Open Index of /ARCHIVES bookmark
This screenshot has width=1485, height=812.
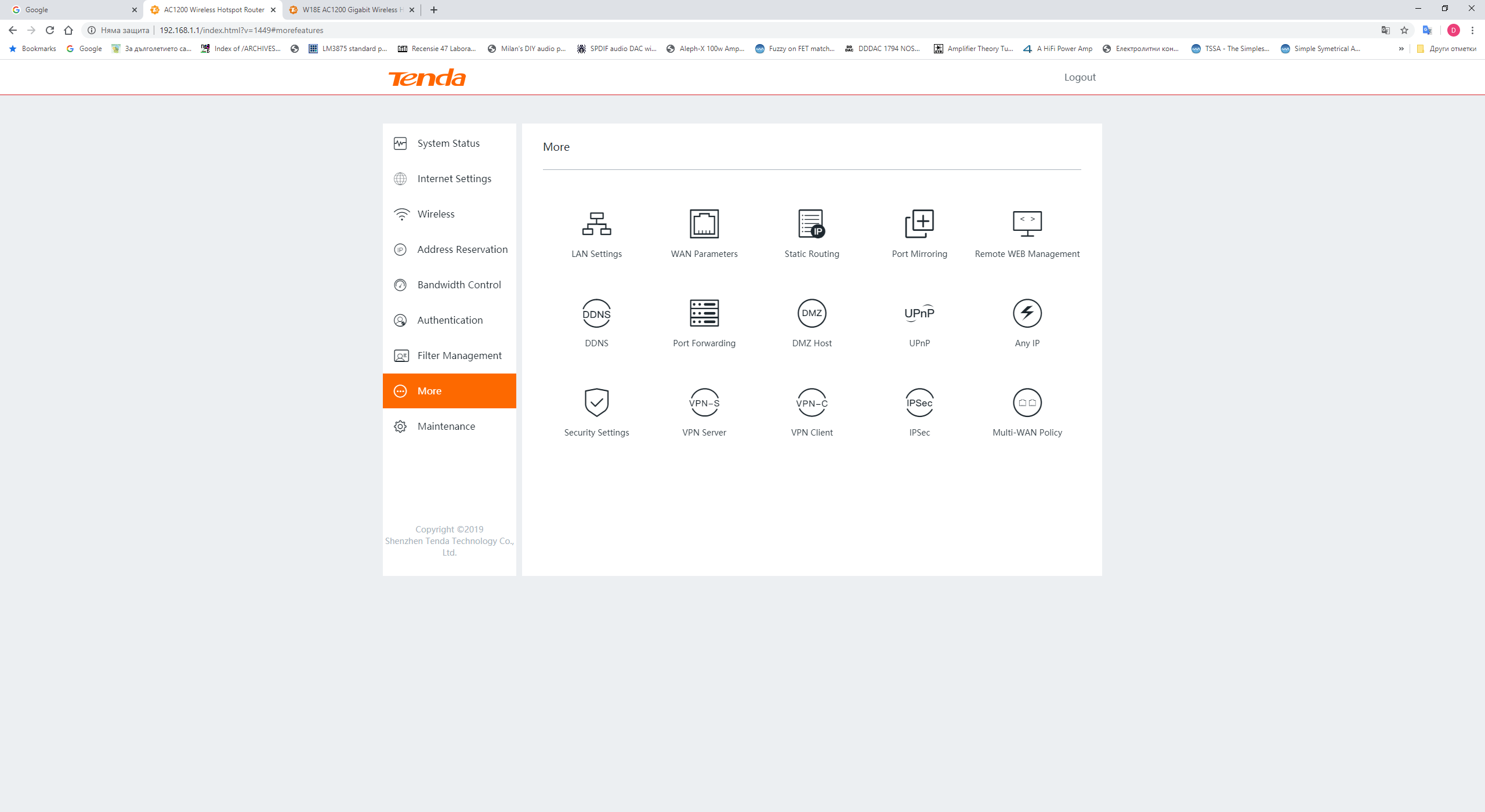pos(241,49)
